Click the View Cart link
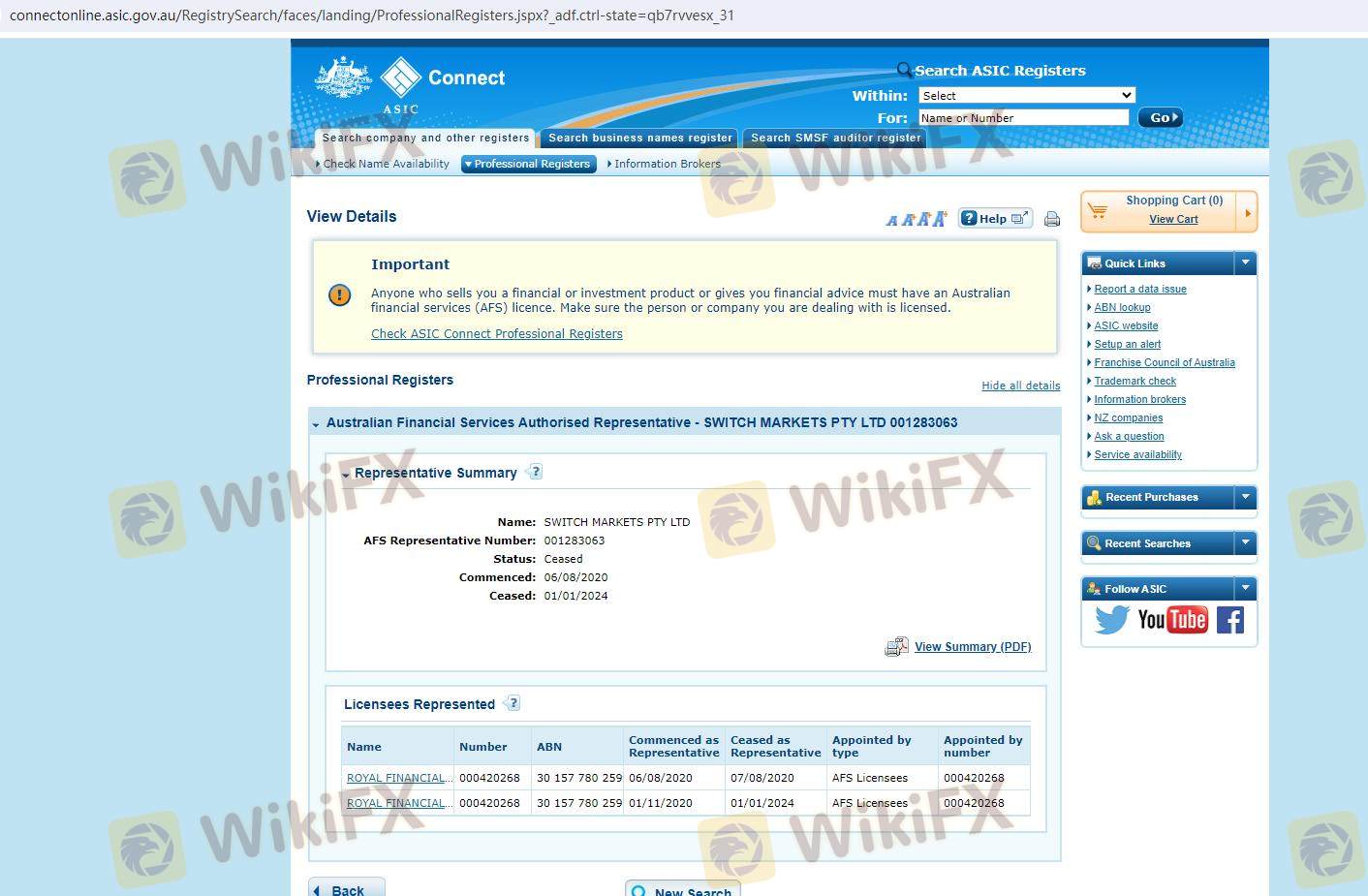1368x896 pixels. pos(1173,219)
